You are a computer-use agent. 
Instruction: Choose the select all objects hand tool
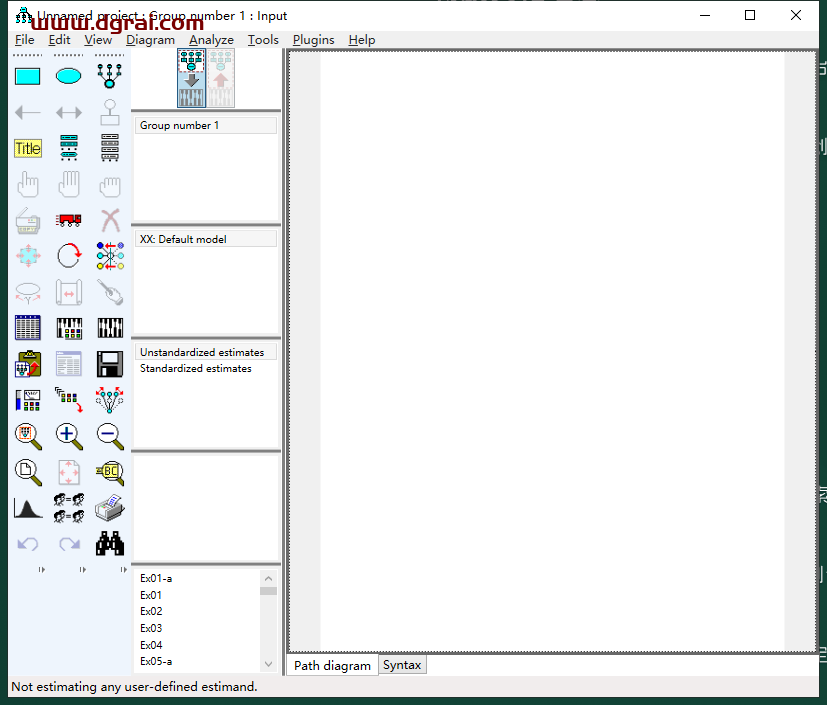[69, 184]
